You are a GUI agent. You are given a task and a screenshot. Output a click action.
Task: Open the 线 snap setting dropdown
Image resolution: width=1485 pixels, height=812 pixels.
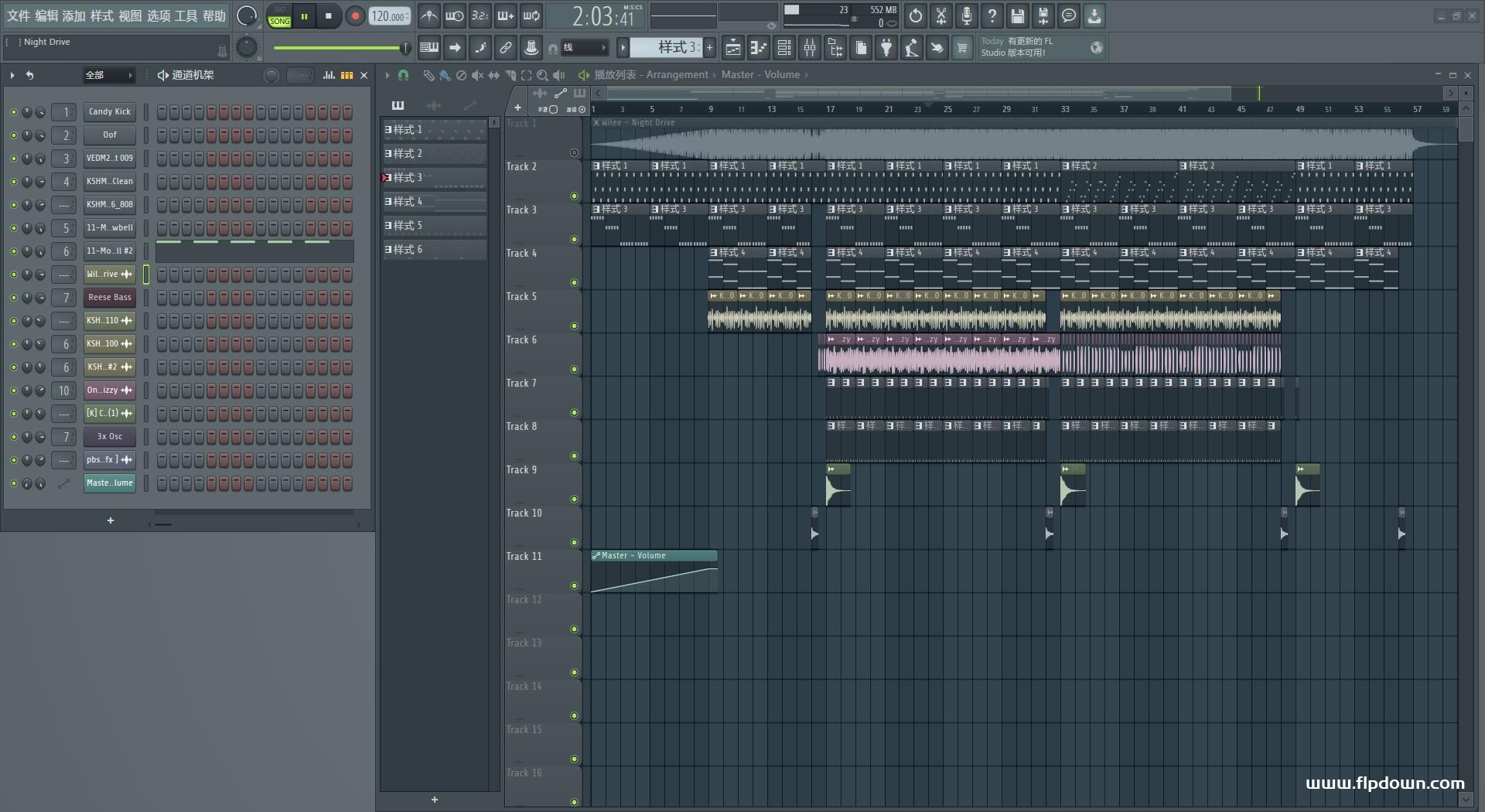[584, 48]
